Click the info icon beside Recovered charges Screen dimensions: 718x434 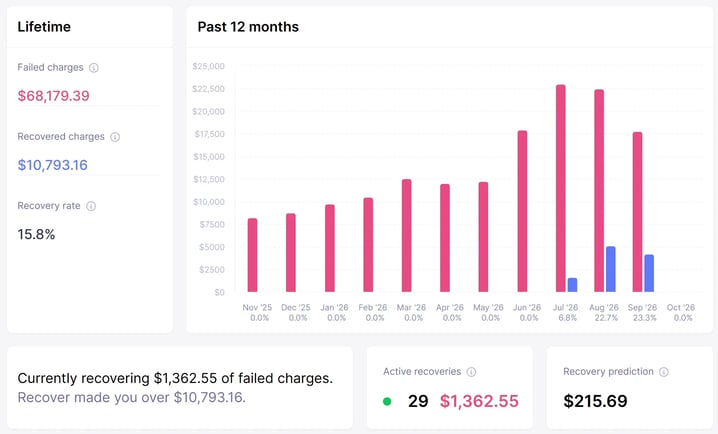115,137
